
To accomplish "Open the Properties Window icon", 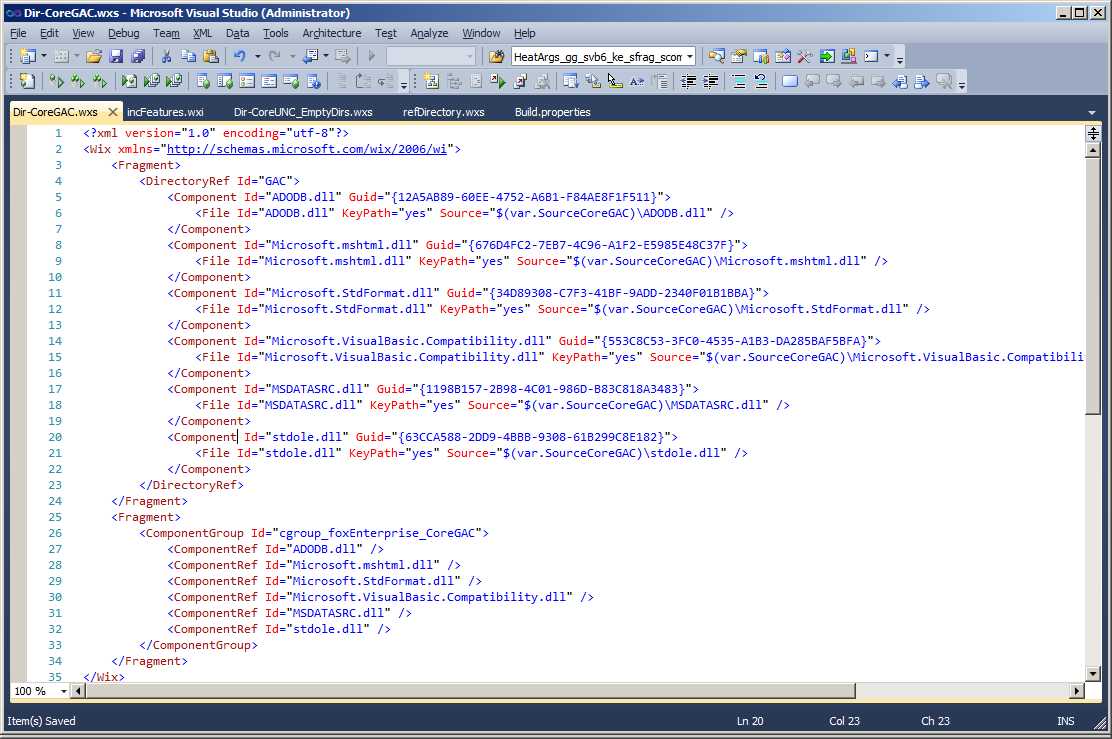I will coord(738,56).
